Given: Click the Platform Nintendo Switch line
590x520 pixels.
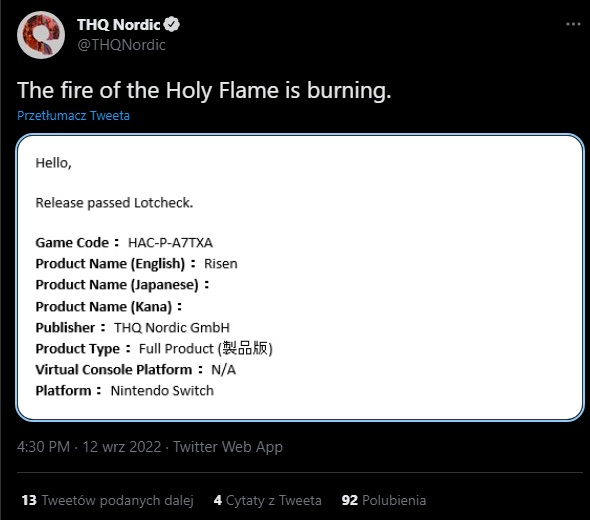Looking at the screenshot, I should (x=125, y=391).
